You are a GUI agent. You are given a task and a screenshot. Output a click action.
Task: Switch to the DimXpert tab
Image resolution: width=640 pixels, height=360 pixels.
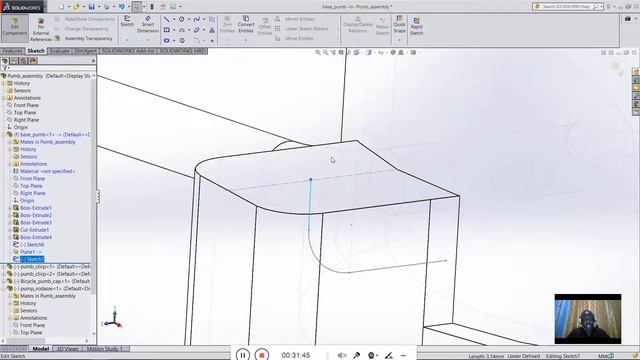(x=85, y=51)
